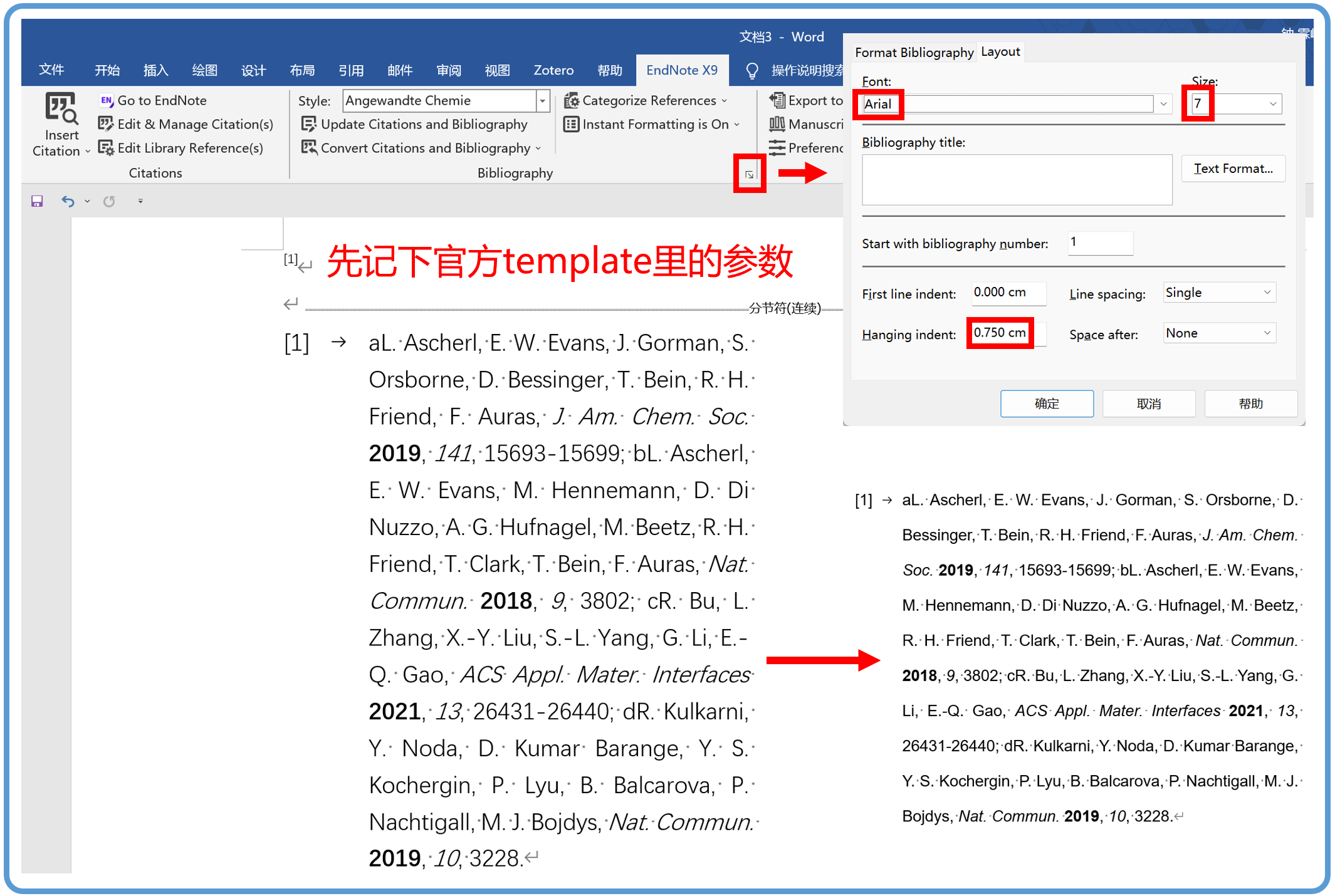1335x896 pixels.
Task: Select the Zotero ribbon tab
Action: (x=553, y=70)
